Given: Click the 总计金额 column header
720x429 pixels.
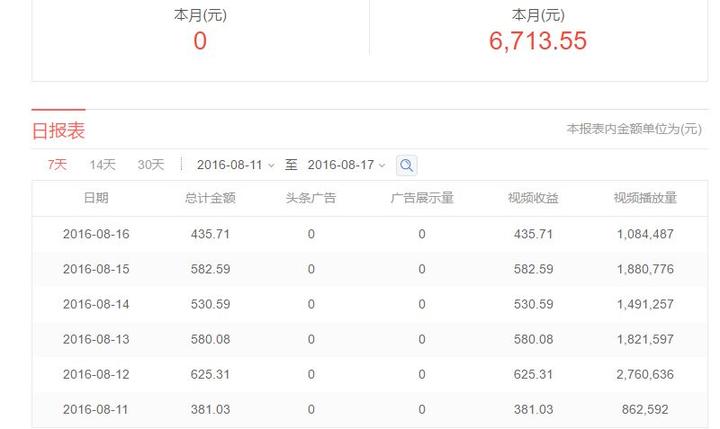Looking at the screenshot, I should tap(210, 198).
